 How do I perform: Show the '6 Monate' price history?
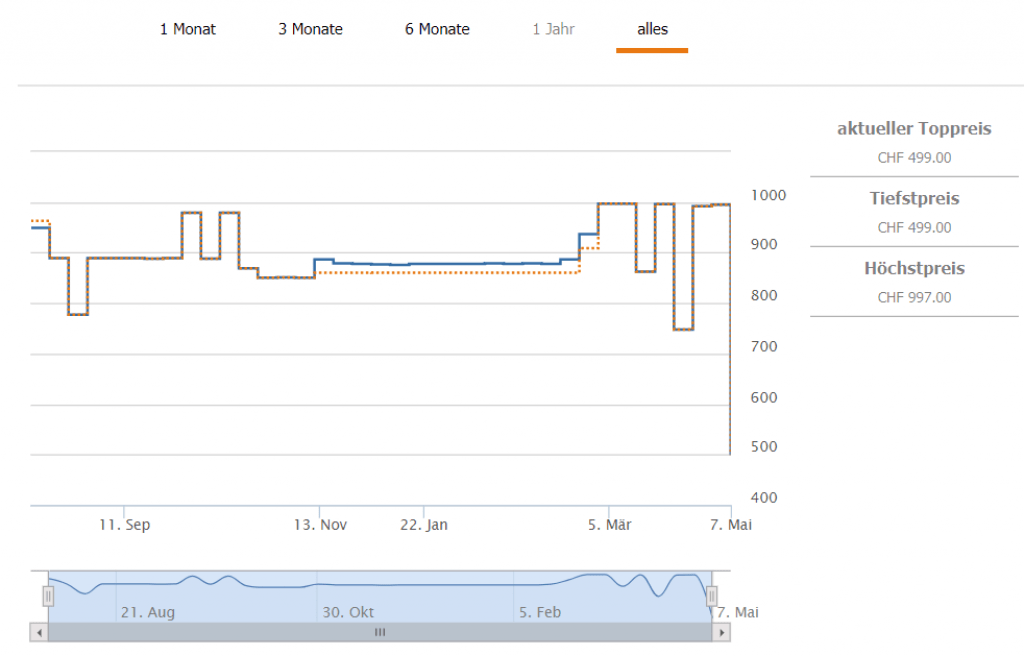tap(437, 29)
